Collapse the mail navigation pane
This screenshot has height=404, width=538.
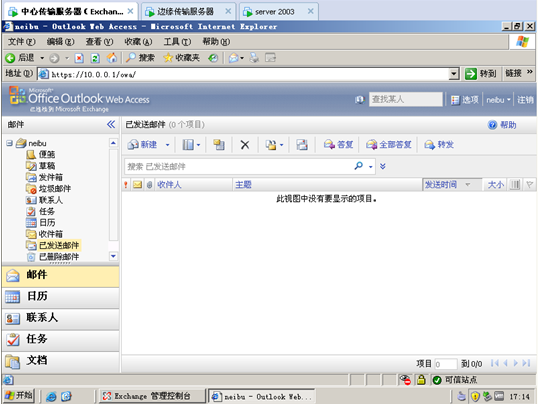coord(111,124)
